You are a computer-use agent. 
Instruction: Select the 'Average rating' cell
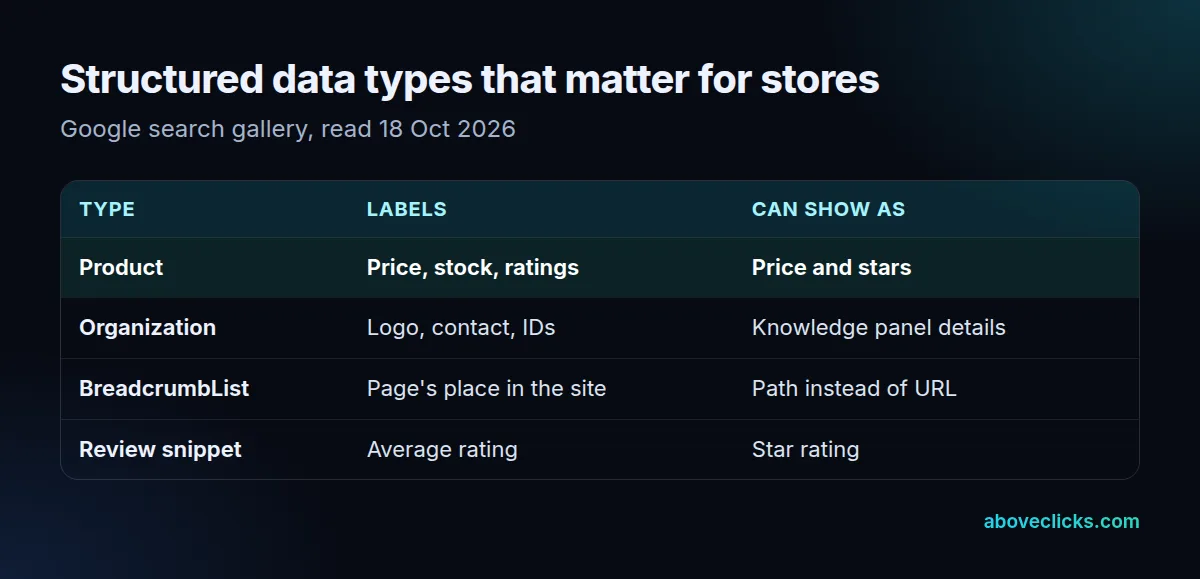coord(442,450)
